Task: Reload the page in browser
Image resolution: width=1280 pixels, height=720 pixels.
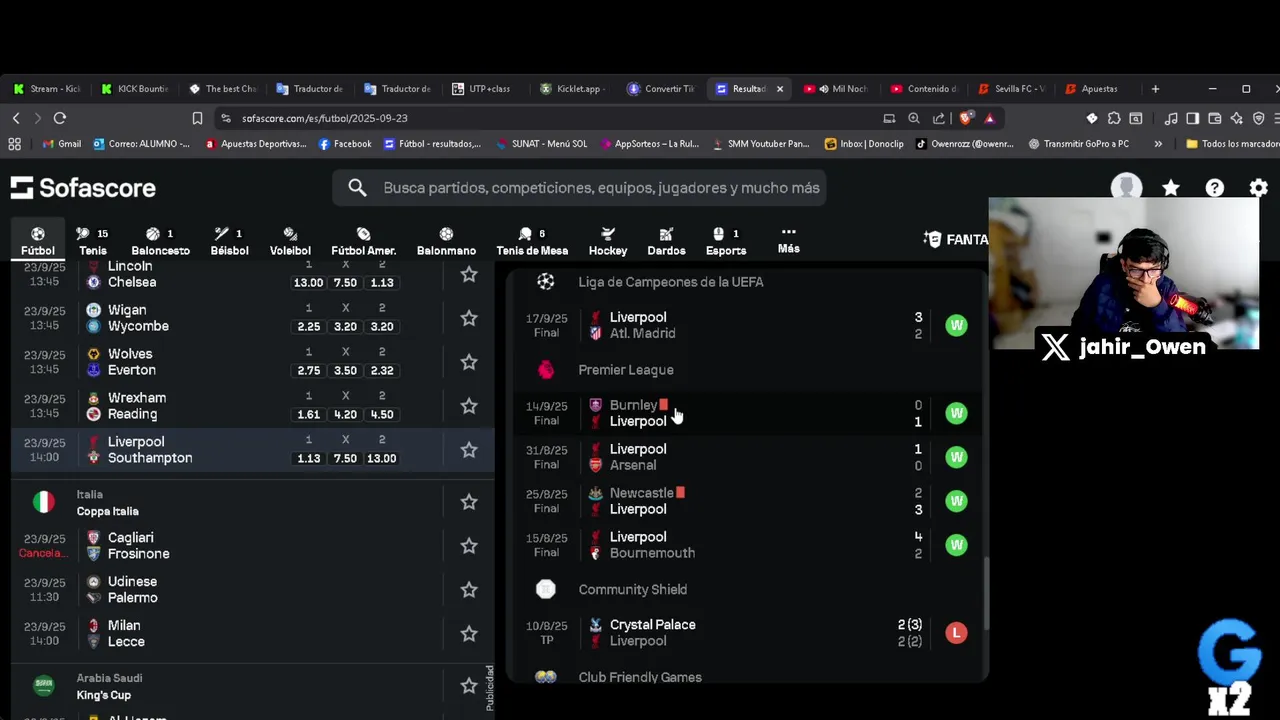Action: [x=60, y=118]
